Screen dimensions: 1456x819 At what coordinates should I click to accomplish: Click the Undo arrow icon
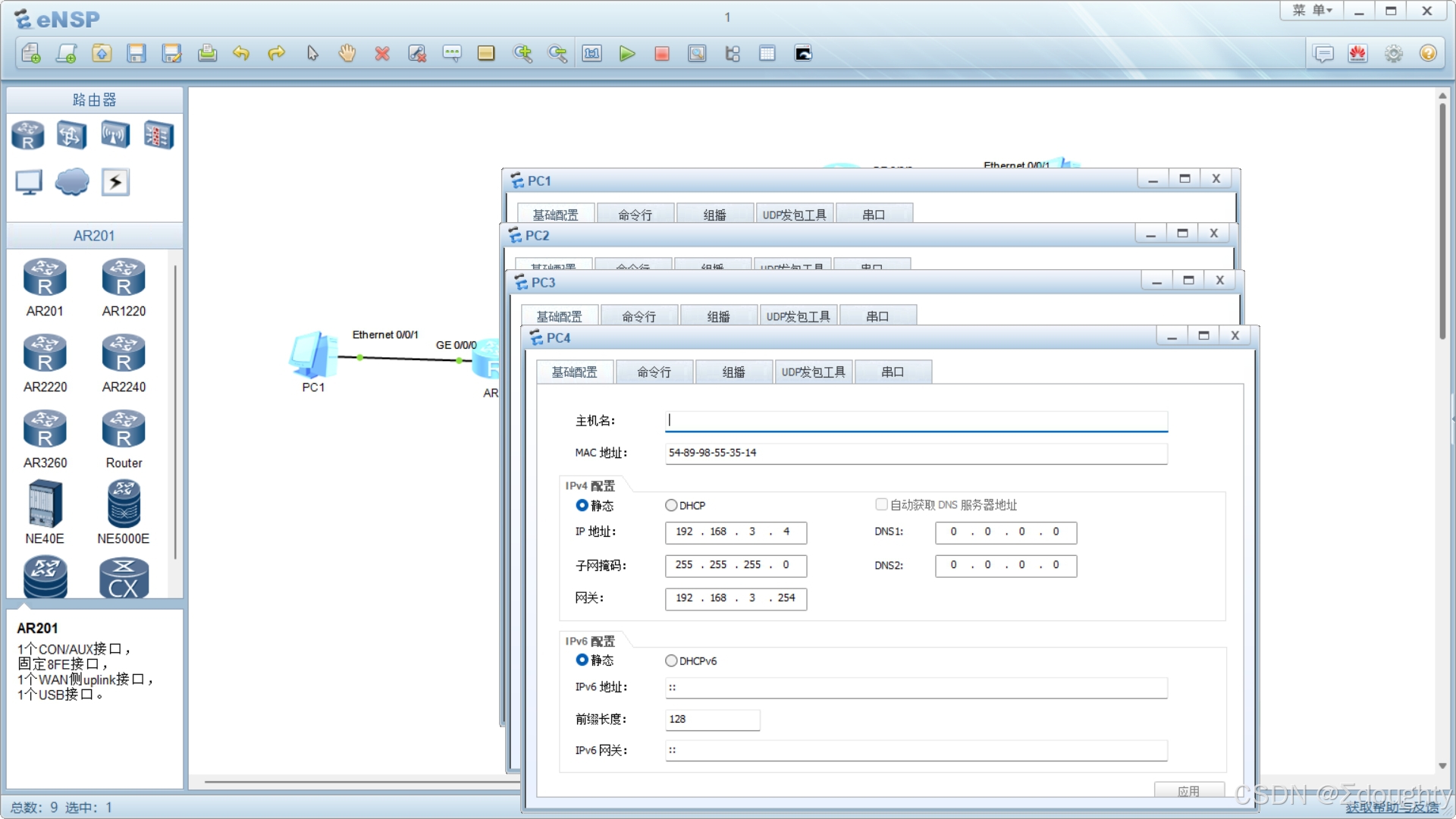coord(241,53)
